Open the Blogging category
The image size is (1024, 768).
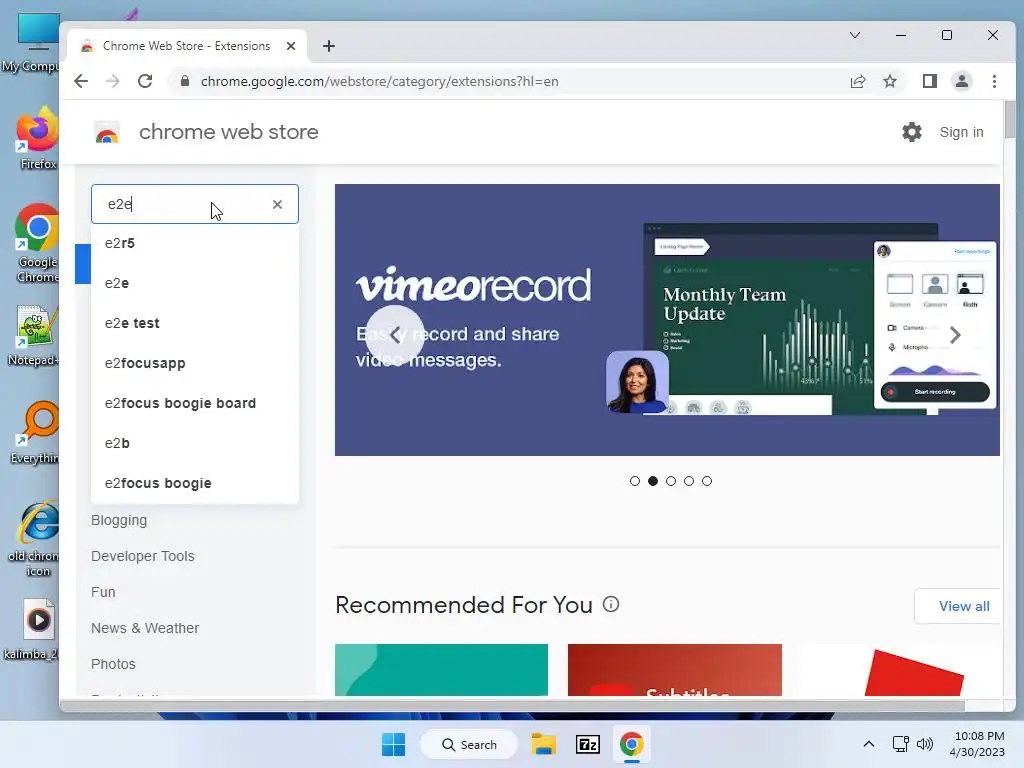119,520
